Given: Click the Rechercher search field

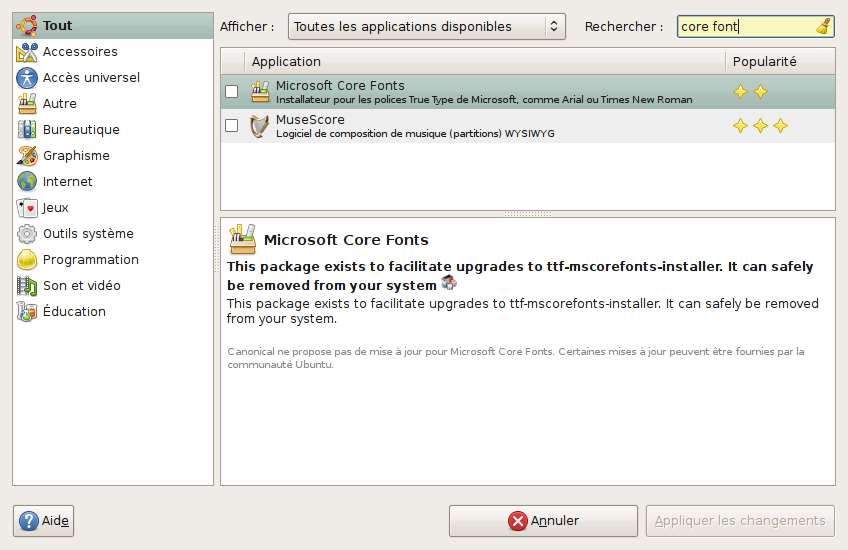Looking at the screenshot, I should pos(755,26).
